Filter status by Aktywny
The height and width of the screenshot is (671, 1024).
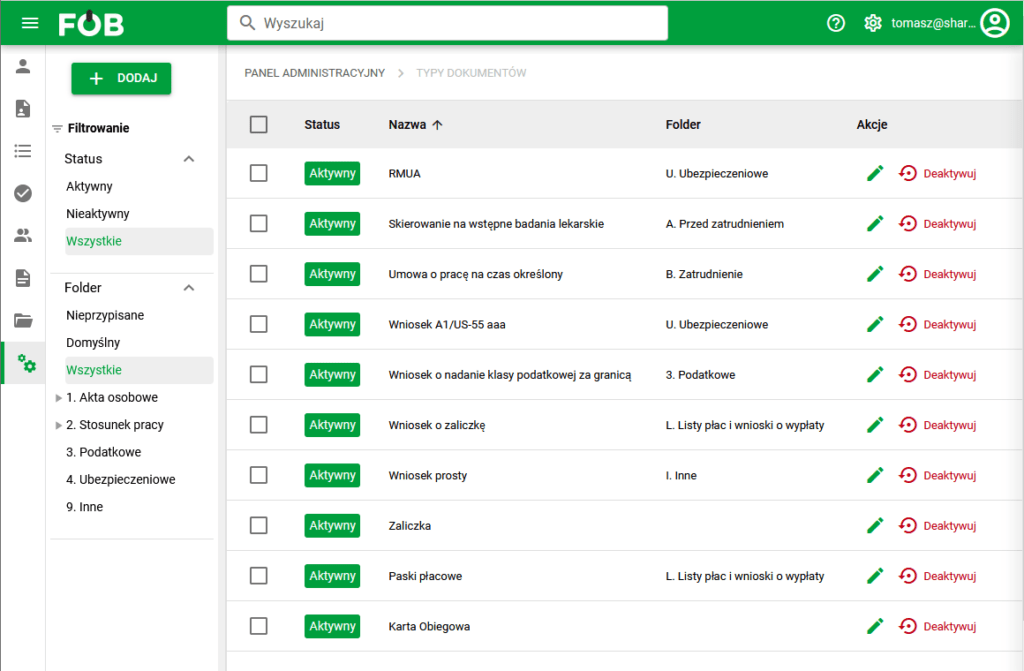click(89, 186)
